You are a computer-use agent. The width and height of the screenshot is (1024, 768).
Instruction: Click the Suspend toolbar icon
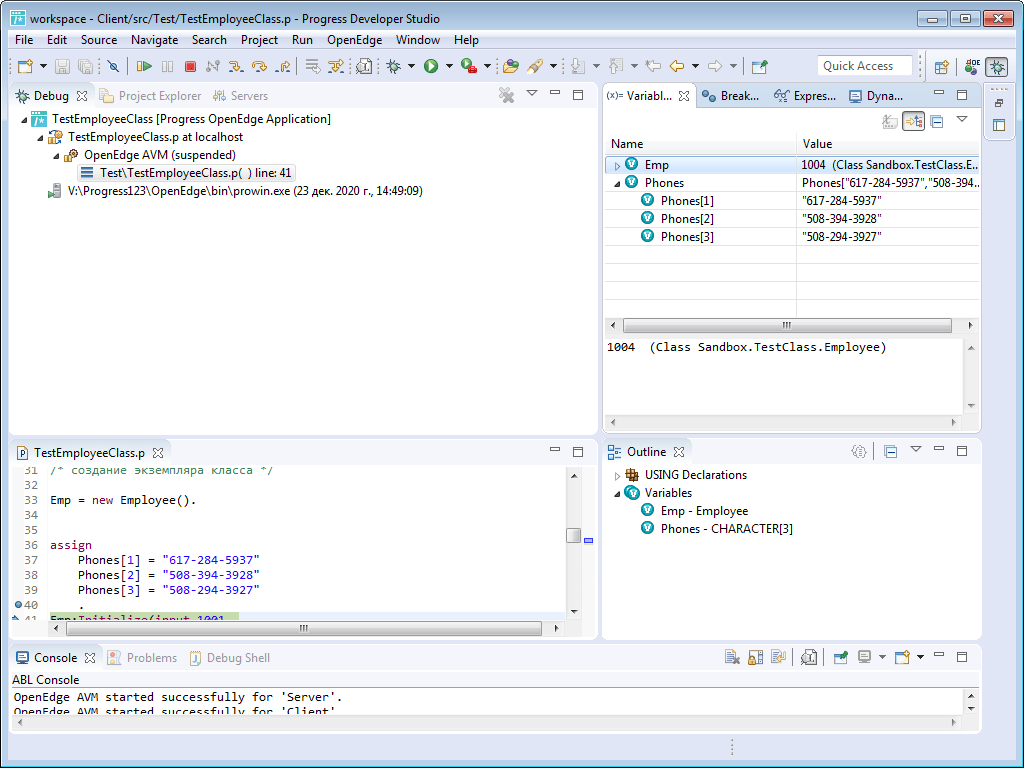pyautogui.click(x=167, y=66)
